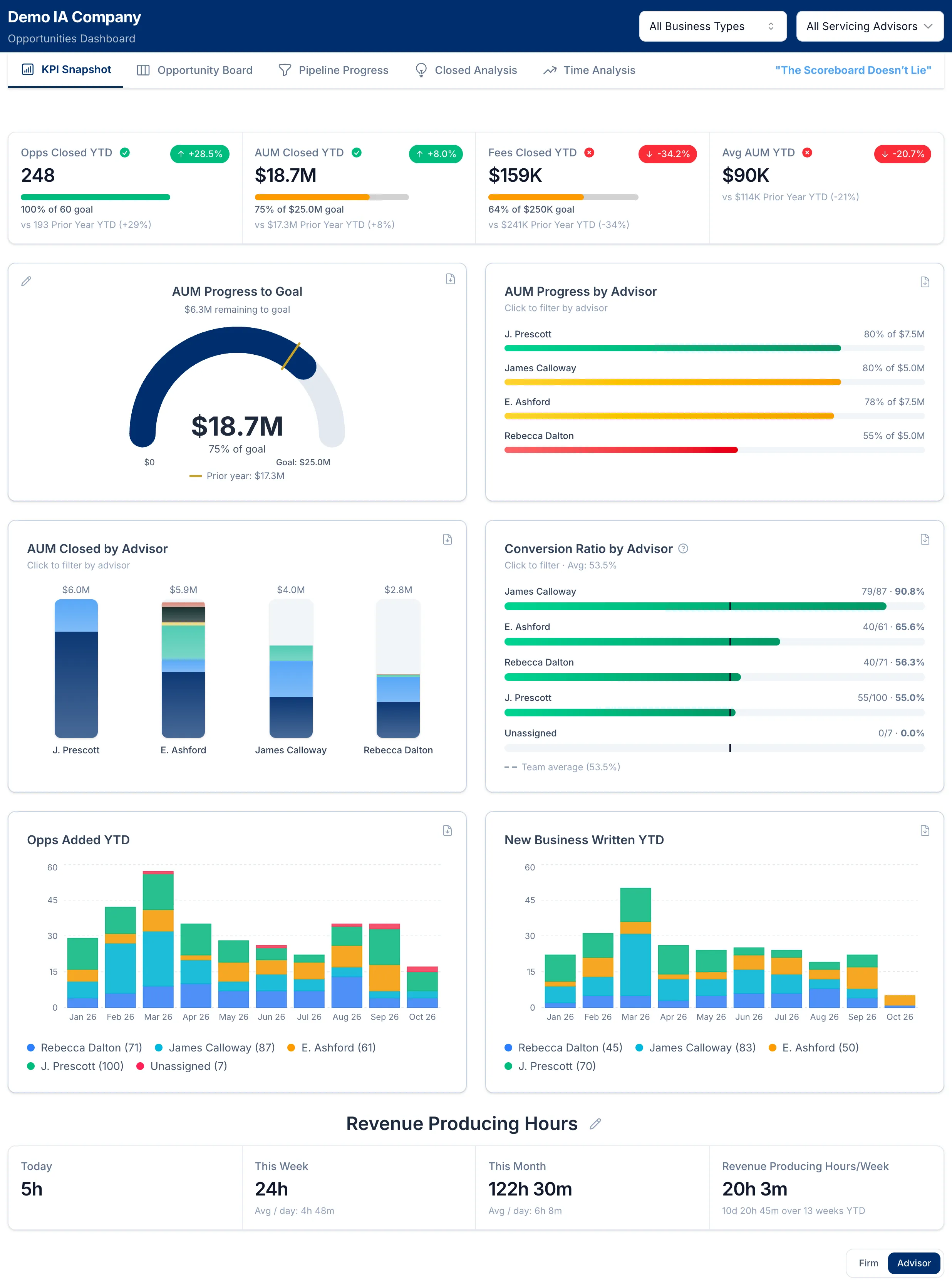
Task: Export the New Business Written YTD chart
Action: [924, 830]
